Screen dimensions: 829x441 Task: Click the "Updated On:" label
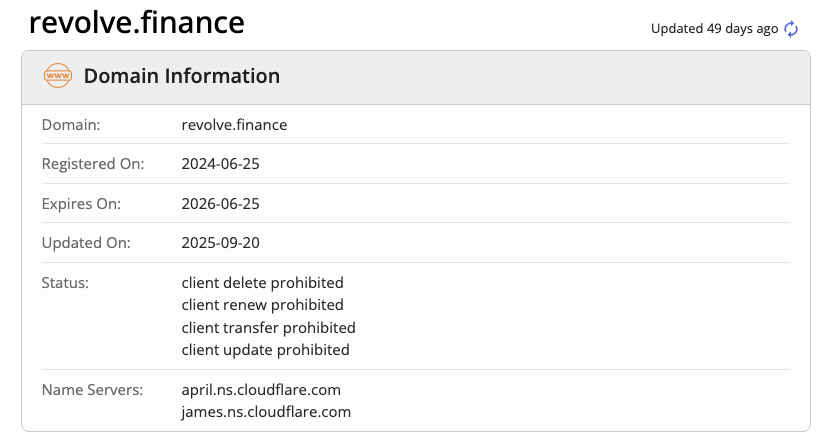[x=85, y=242]
